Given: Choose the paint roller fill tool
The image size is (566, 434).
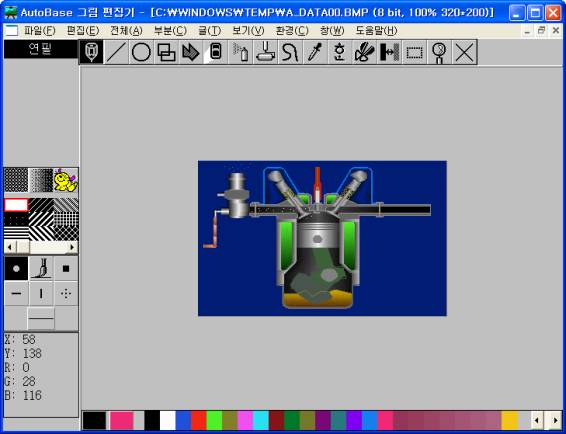Looking at the screenshot, I should coord(266,52).
